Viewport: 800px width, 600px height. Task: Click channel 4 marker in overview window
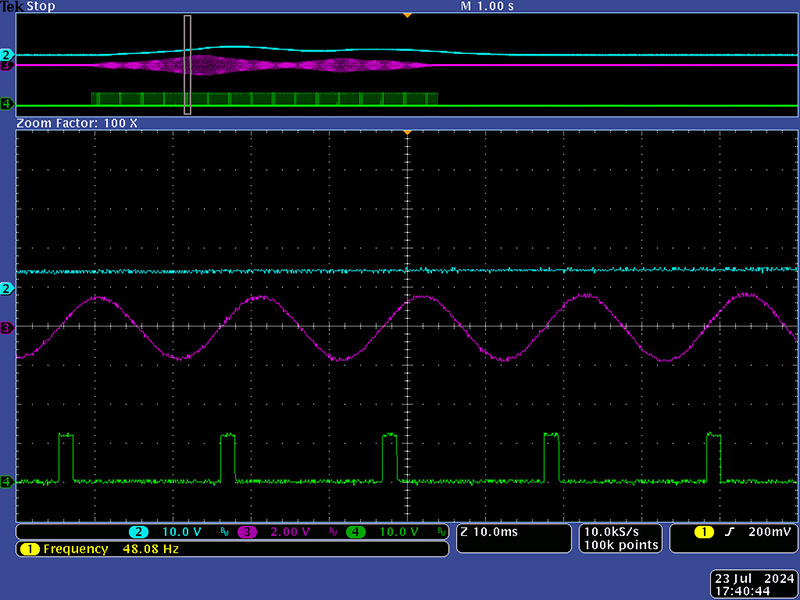(x=6, y=104)
